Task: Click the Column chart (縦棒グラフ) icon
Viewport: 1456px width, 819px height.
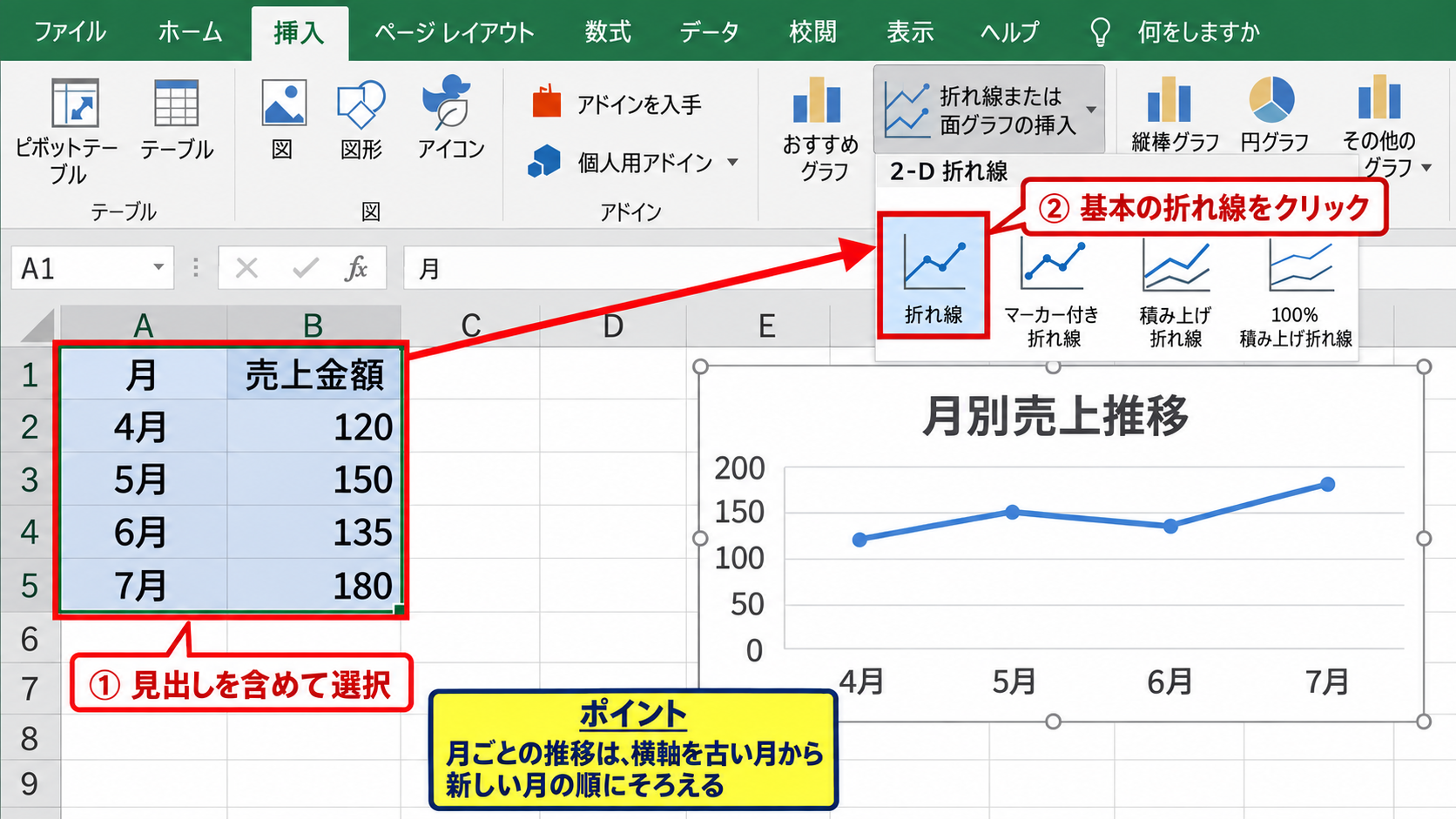Action: [1169, 99]
